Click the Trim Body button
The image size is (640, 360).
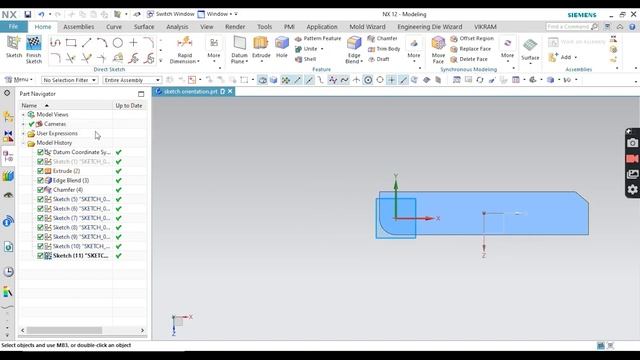[384, 49]
